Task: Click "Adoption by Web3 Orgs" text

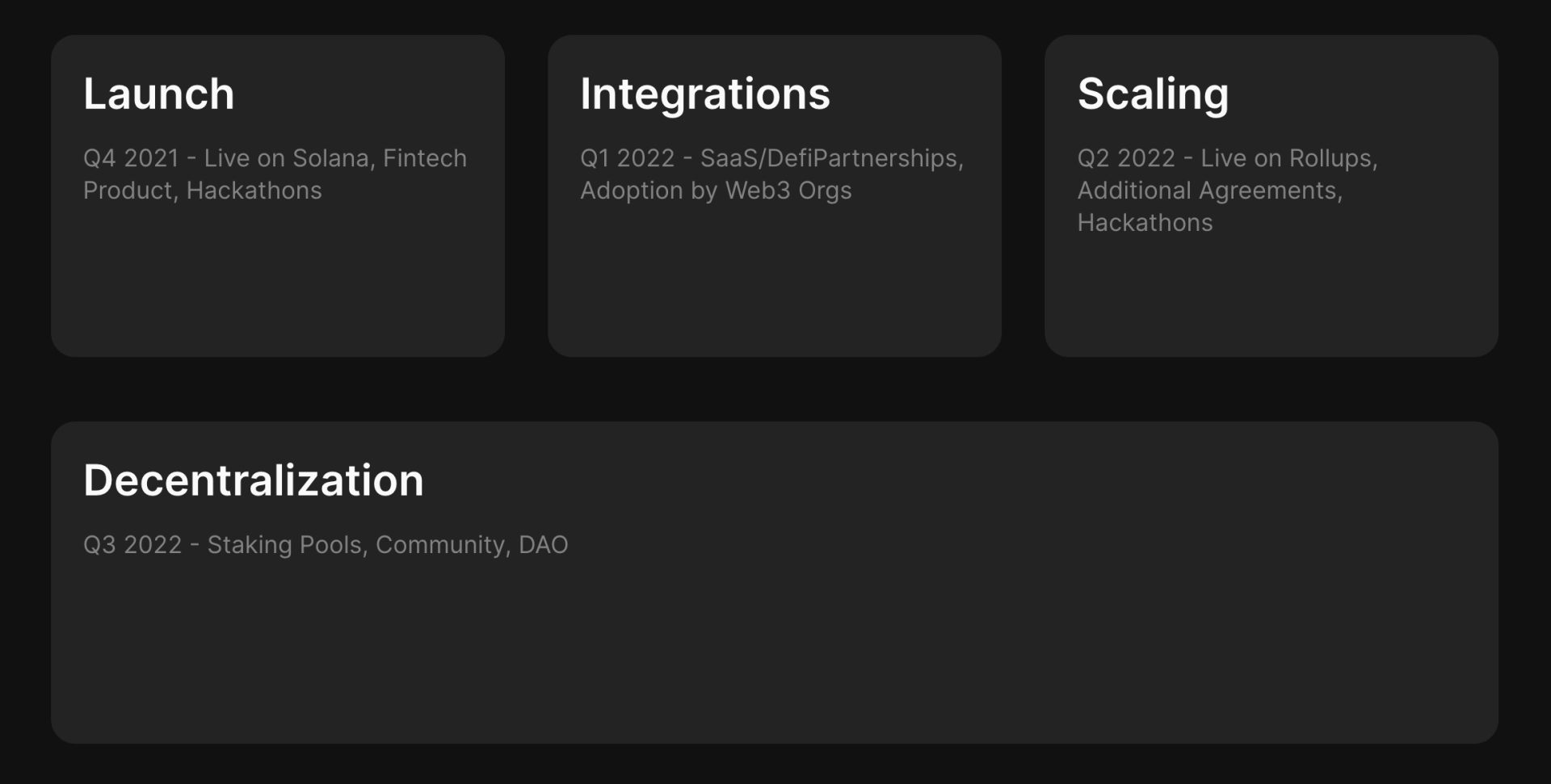Action: pos(716,191)
